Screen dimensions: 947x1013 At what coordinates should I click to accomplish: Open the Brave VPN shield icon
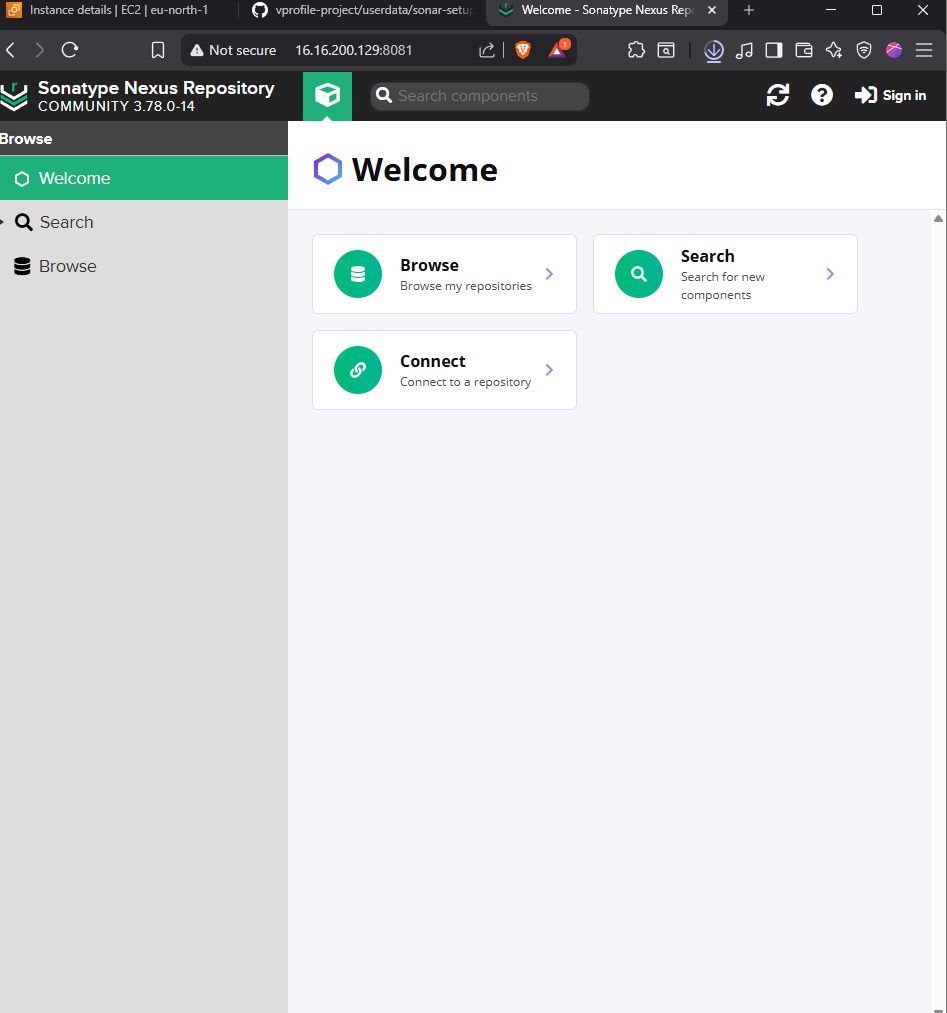(x=864, y=50)
